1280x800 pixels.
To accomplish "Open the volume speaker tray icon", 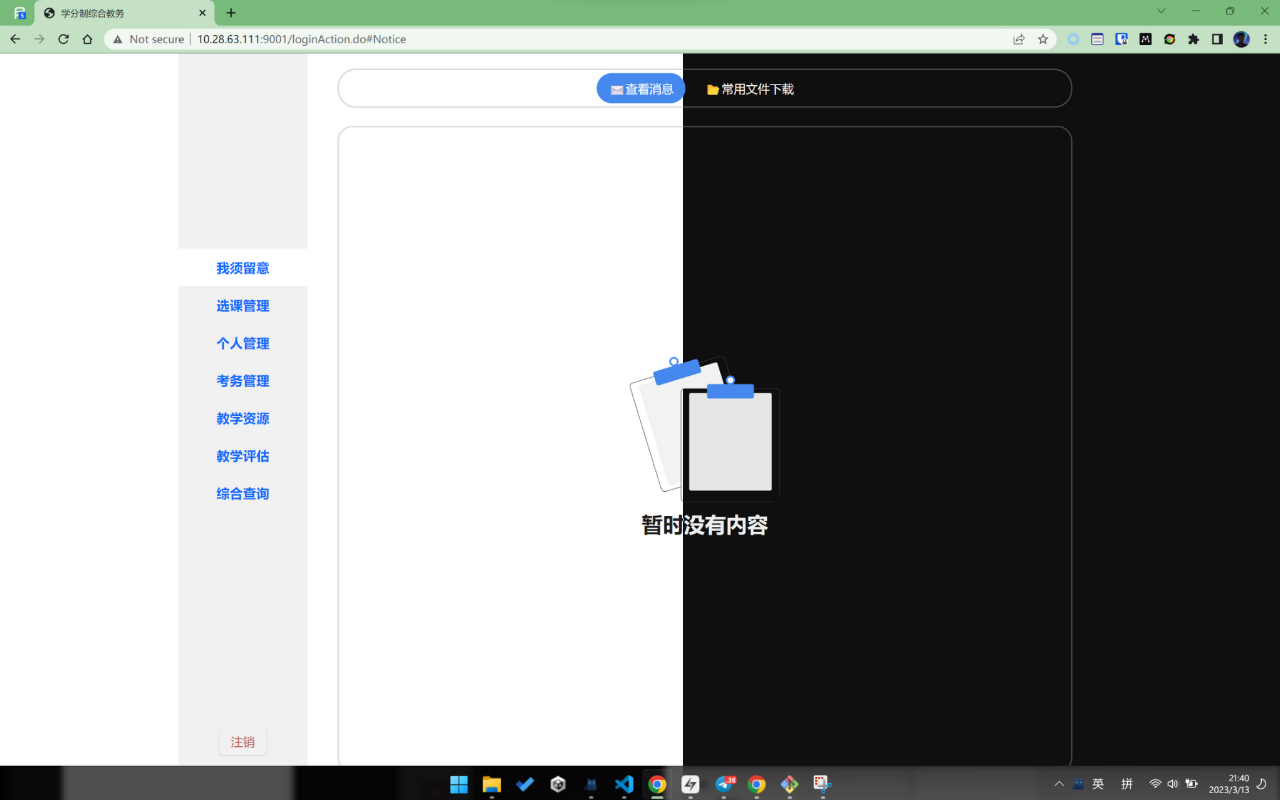I will 1172,784.
